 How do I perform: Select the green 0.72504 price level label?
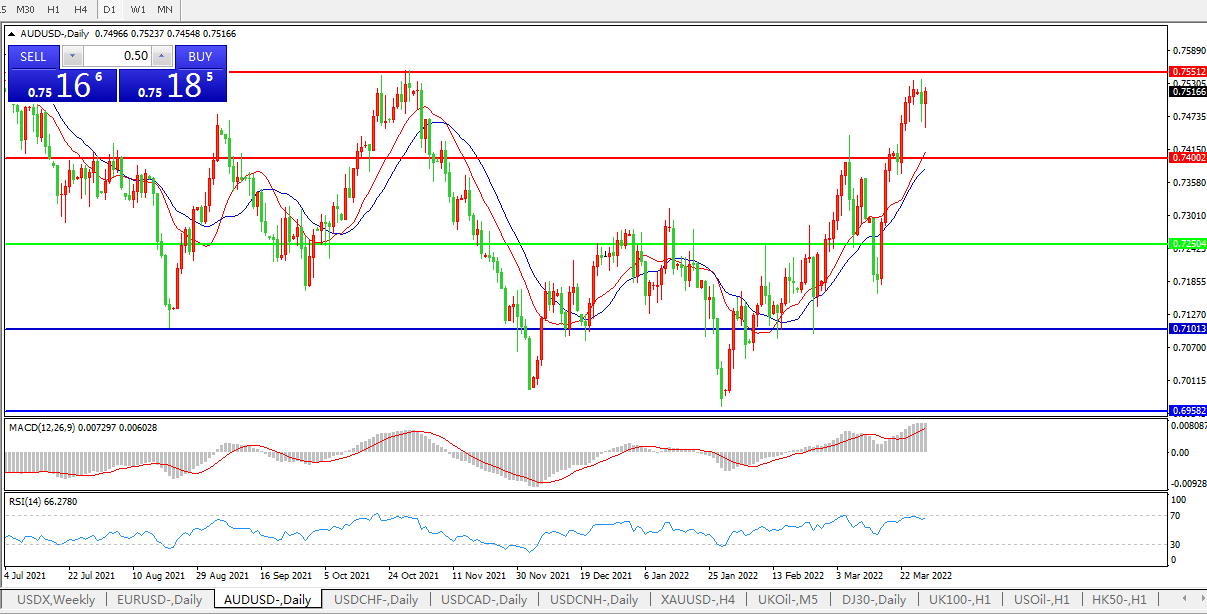coord(1188,244)
